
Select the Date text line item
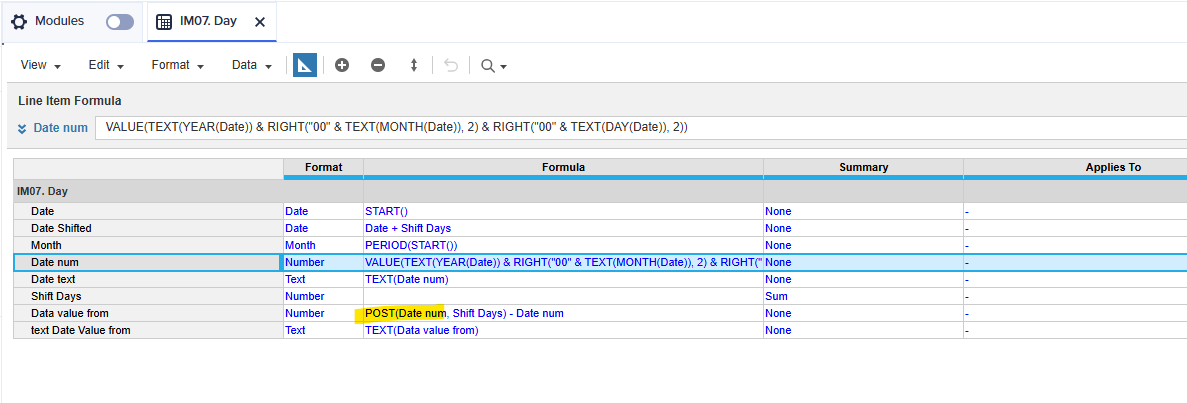click(x=148, y=279)
